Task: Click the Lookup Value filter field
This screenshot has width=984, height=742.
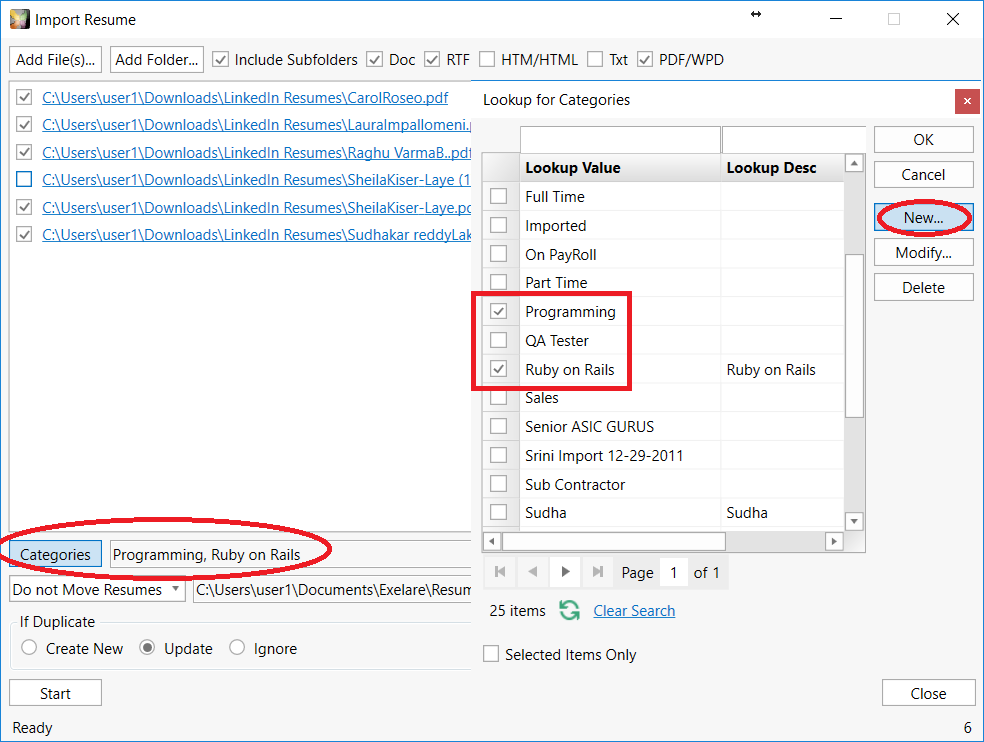Action: point(620,139)
